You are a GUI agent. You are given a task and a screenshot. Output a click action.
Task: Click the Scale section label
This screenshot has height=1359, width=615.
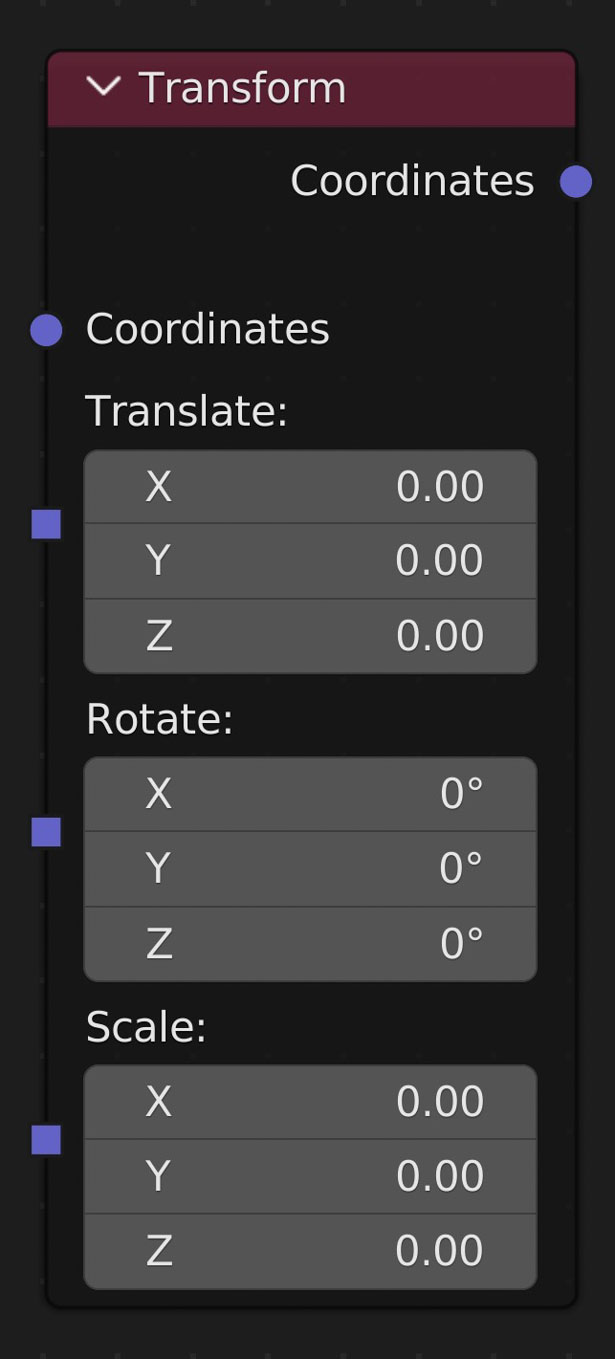click(x=146, y=1027)
